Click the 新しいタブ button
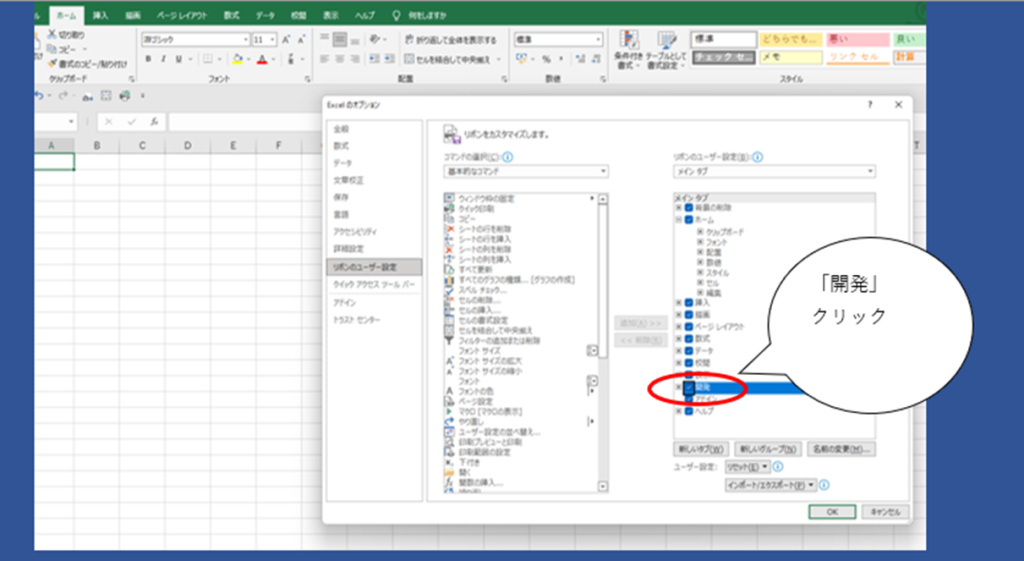 pos(701,449)
